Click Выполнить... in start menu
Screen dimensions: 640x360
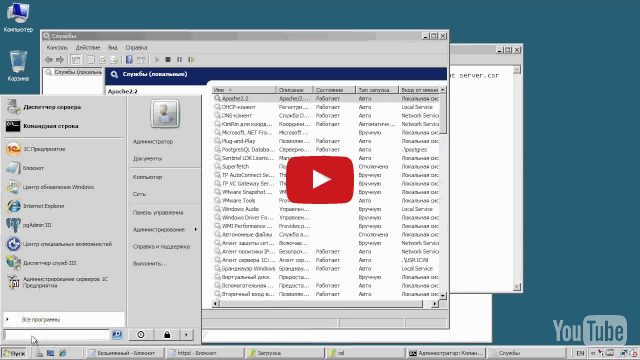point(150,264)
